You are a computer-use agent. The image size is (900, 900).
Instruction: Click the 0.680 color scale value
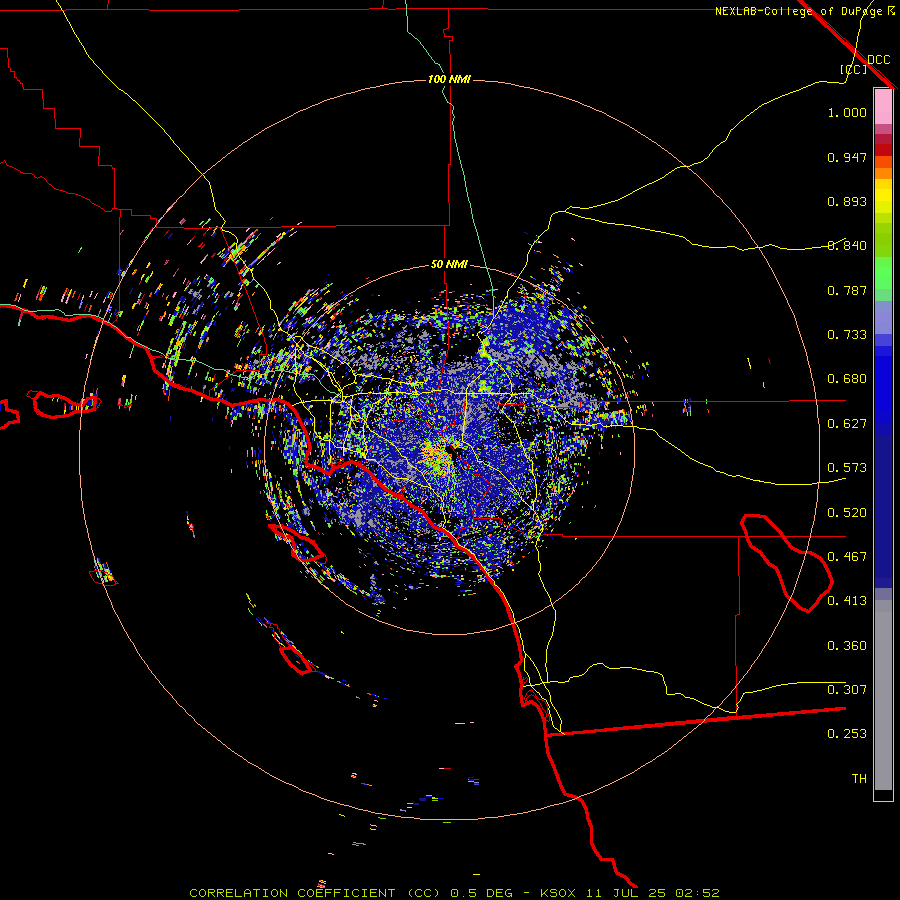coord(847,379)
